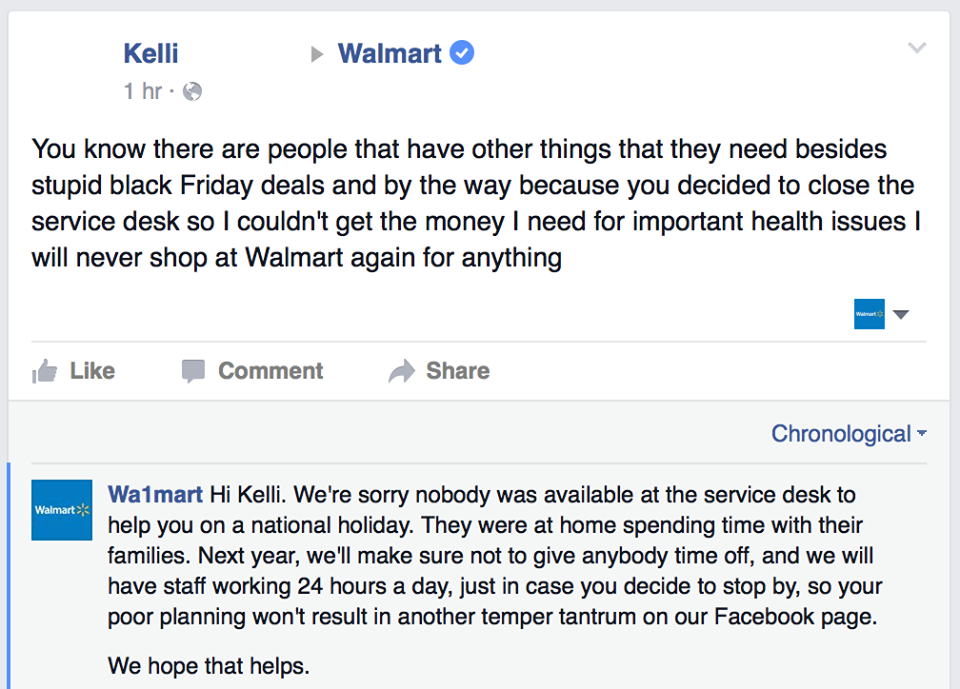Click Kelli's post text body
The height and width of the screenshot is (689, 960).
click(x=476, y=203)
